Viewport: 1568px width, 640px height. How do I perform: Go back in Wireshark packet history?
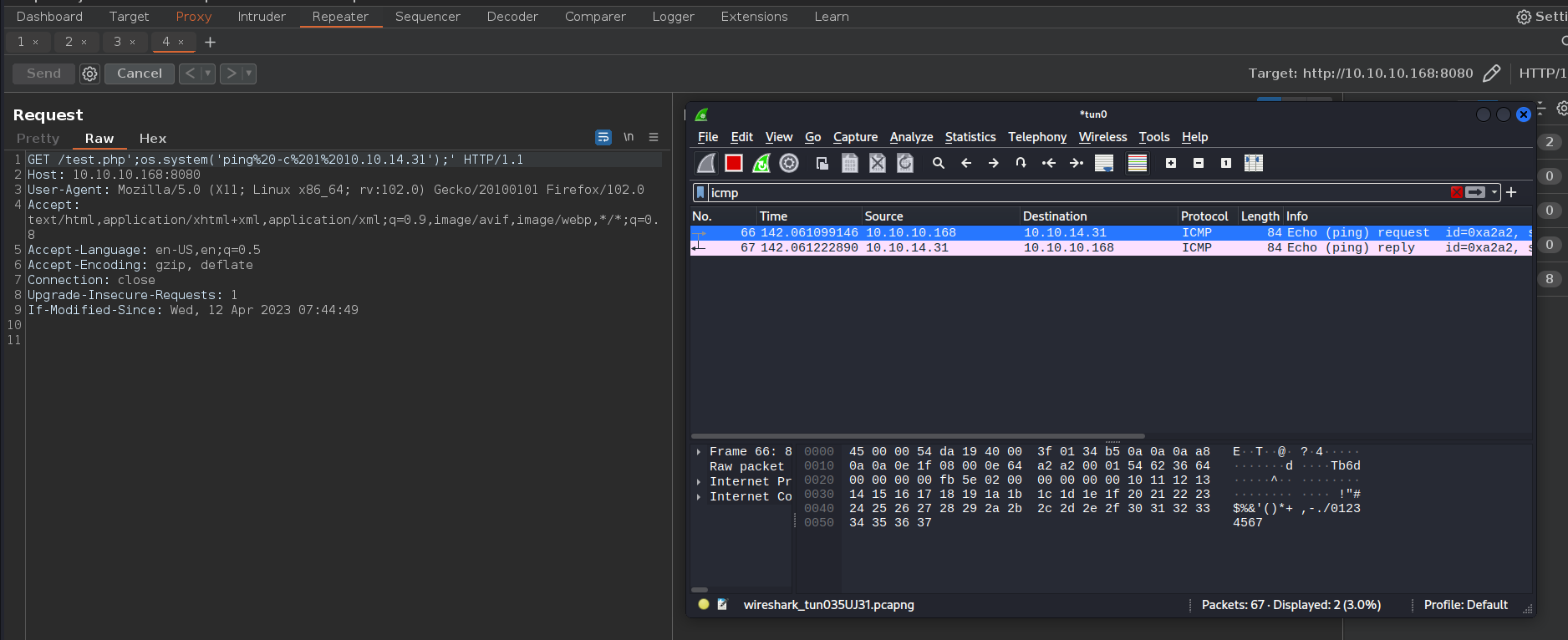pyautogui.click(x=966, y=163)
